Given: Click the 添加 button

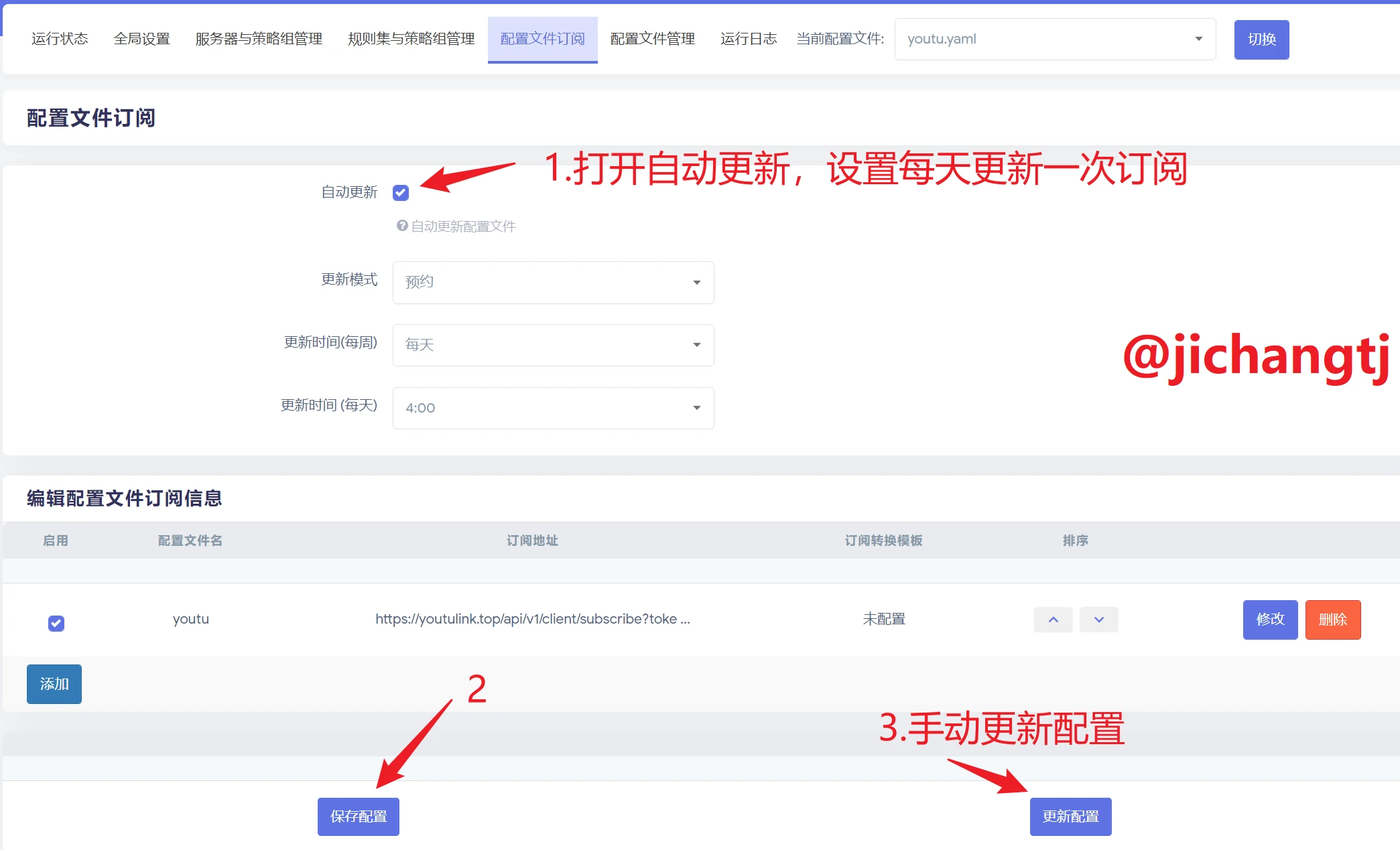Looking at the screenshot, I should [54, 684].
